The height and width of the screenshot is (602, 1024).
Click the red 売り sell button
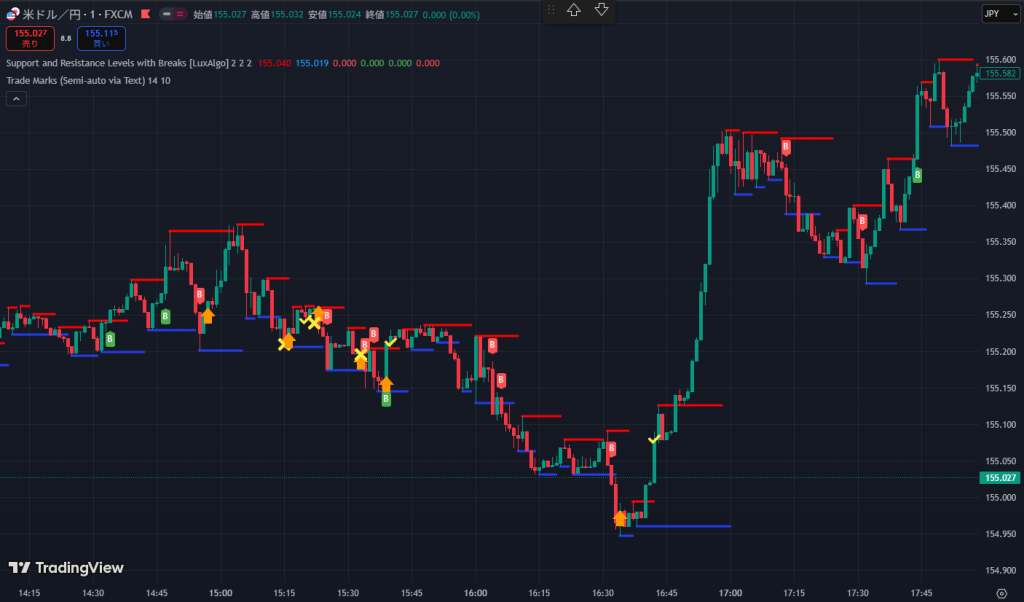tap(28, 38)
